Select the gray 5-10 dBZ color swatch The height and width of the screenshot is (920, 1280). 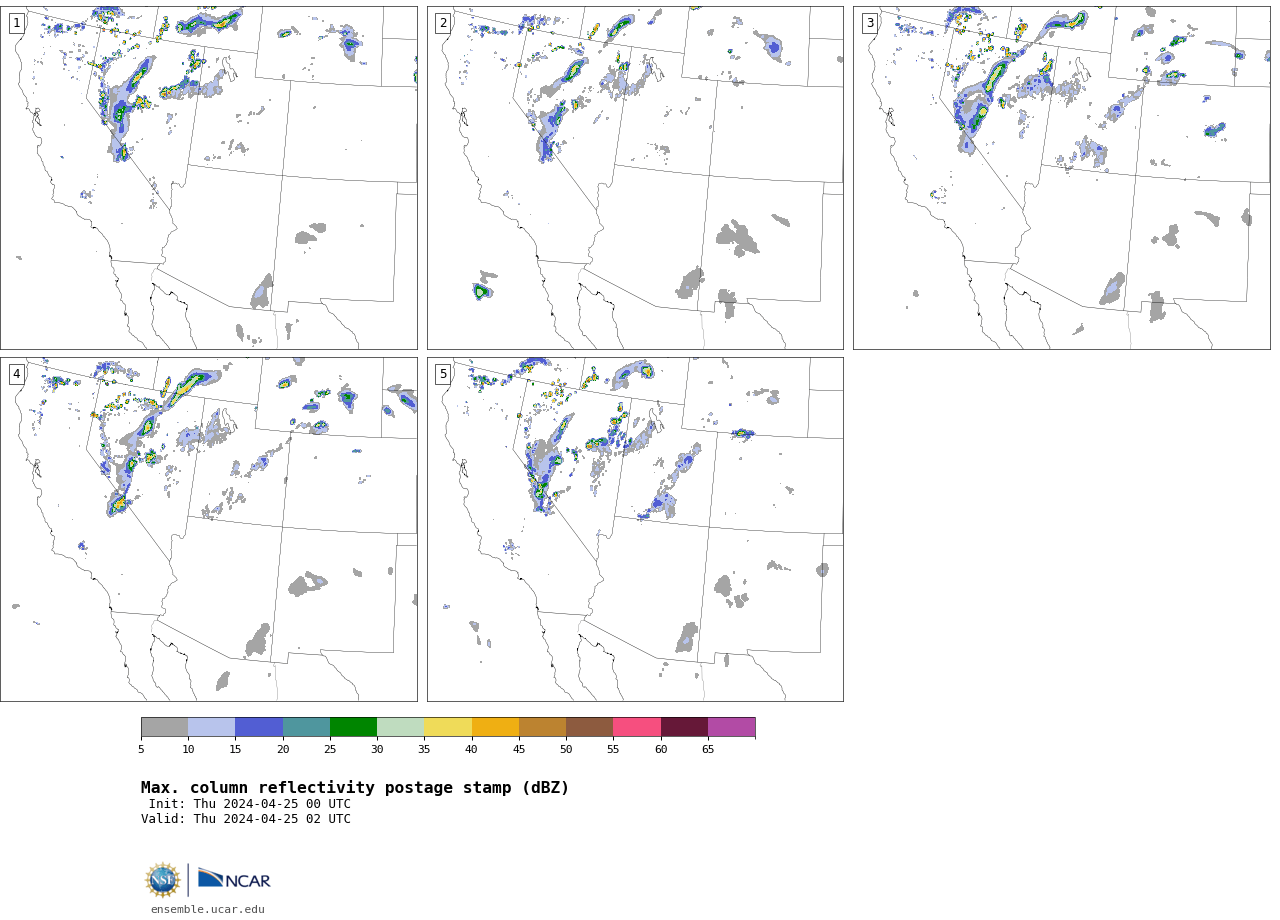point(165,727)
